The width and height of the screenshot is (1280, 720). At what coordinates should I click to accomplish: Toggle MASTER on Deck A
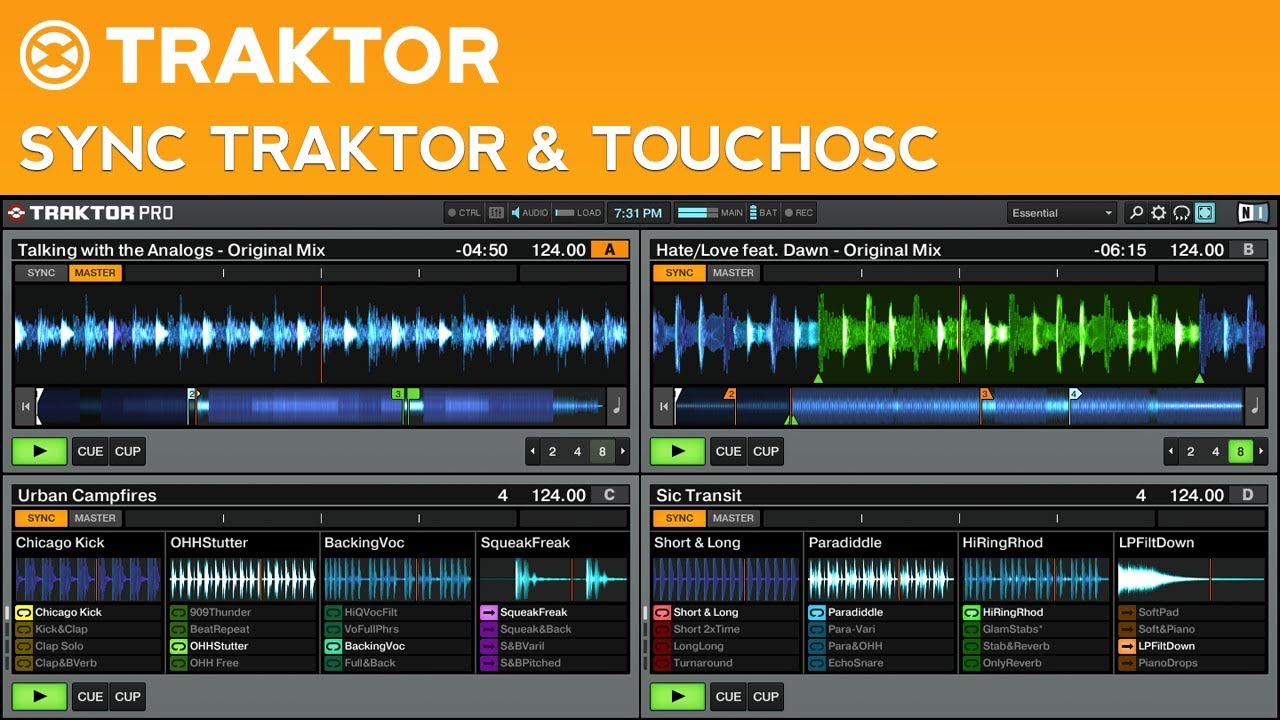pos(95,273)
